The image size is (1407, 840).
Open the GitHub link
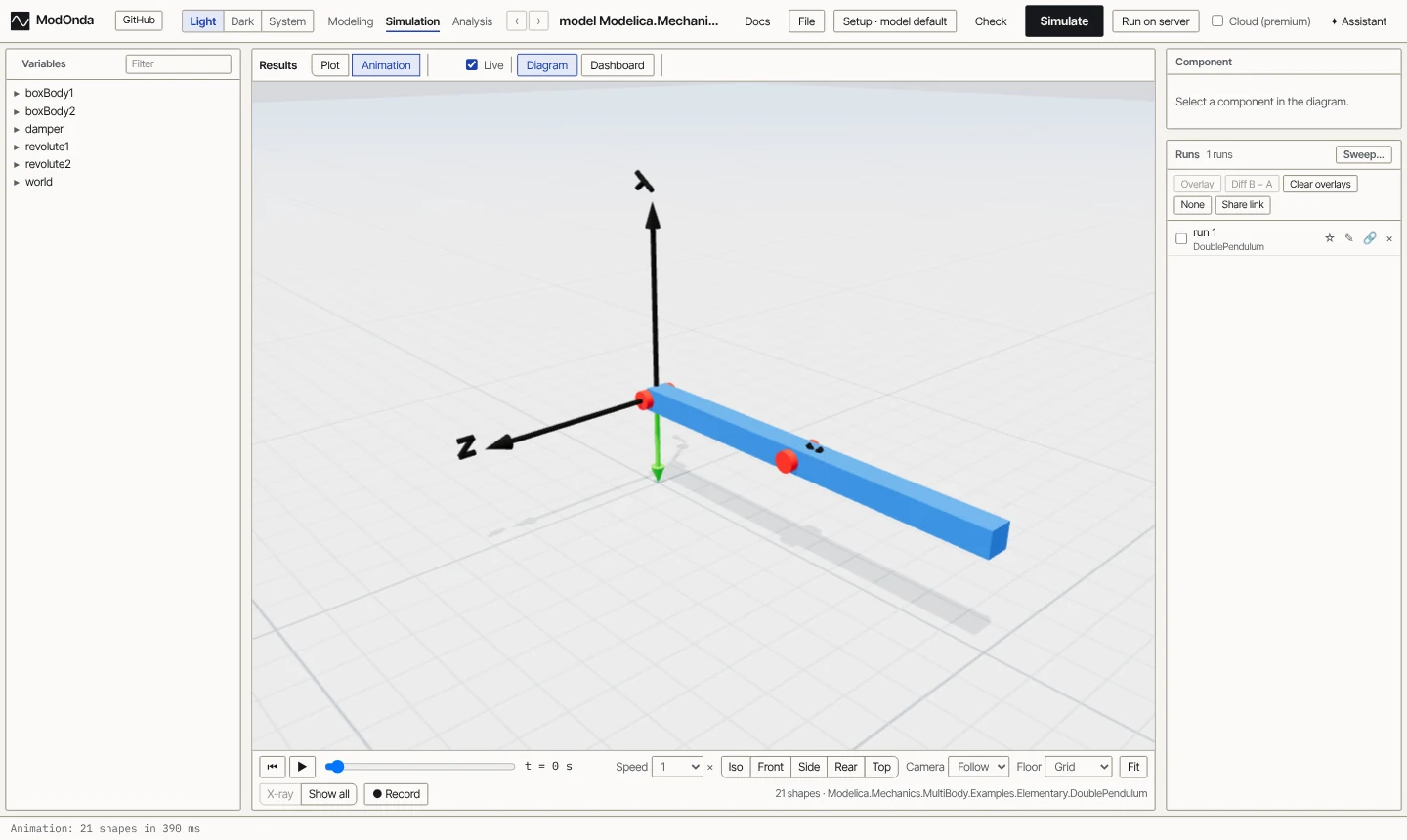pyautogui.click(x=139, y=21)
